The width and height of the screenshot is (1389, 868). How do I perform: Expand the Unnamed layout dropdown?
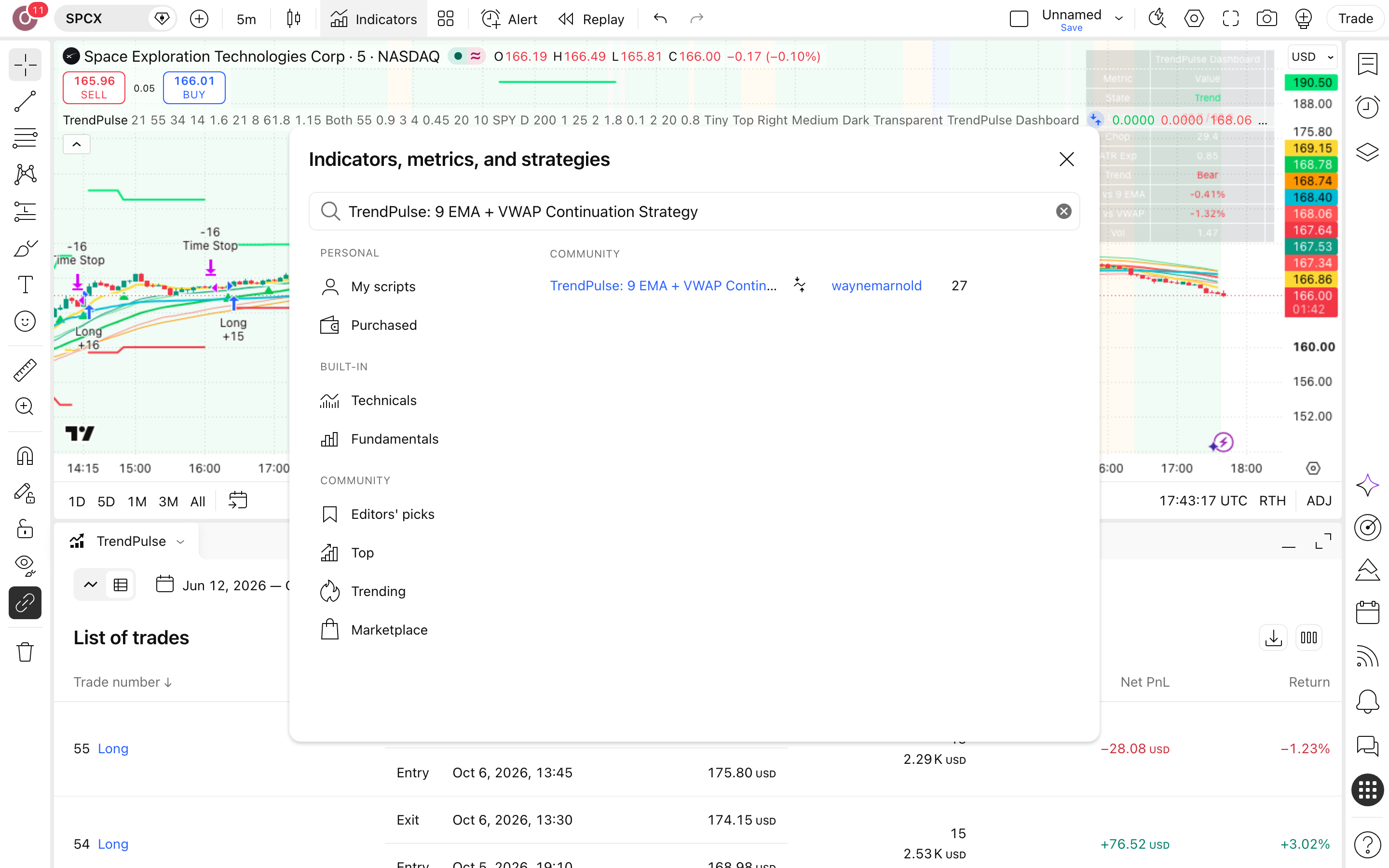[1118, 19]
